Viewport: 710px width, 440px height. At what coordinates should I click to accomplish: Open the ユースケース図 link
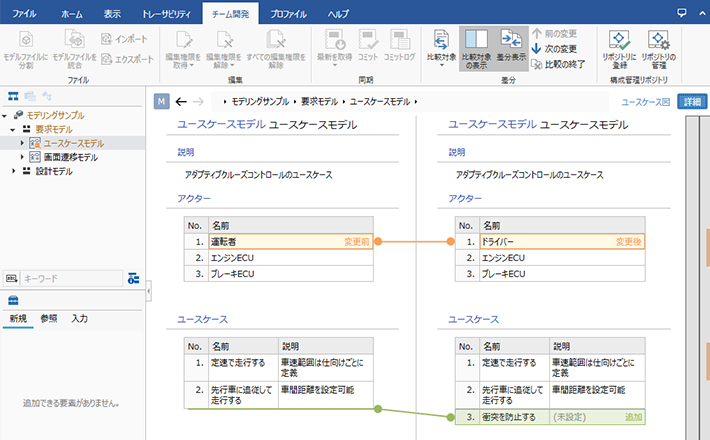point(645,102)
